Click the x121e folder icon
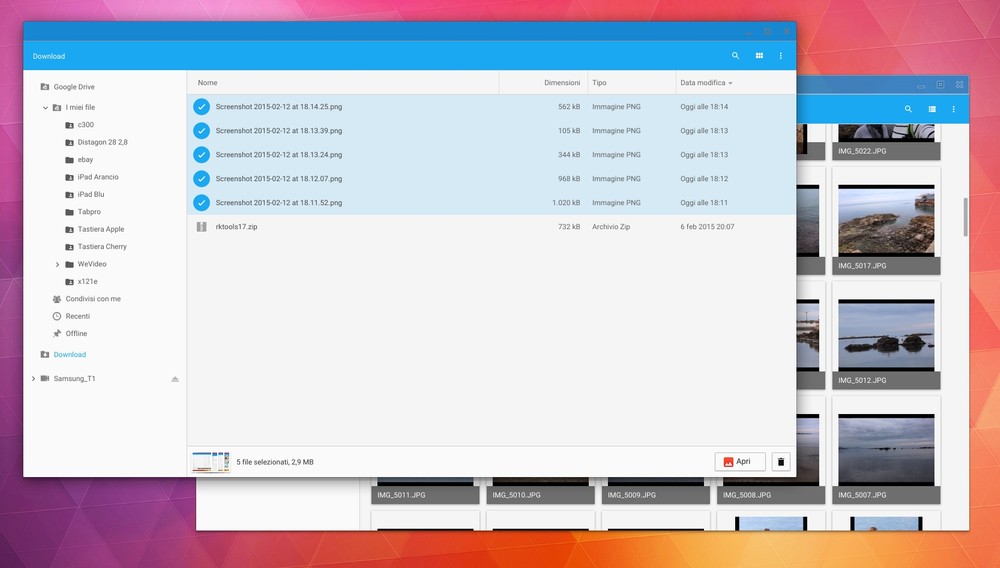1000x568 pixels. pyautogui.click(x=70, y=282)
